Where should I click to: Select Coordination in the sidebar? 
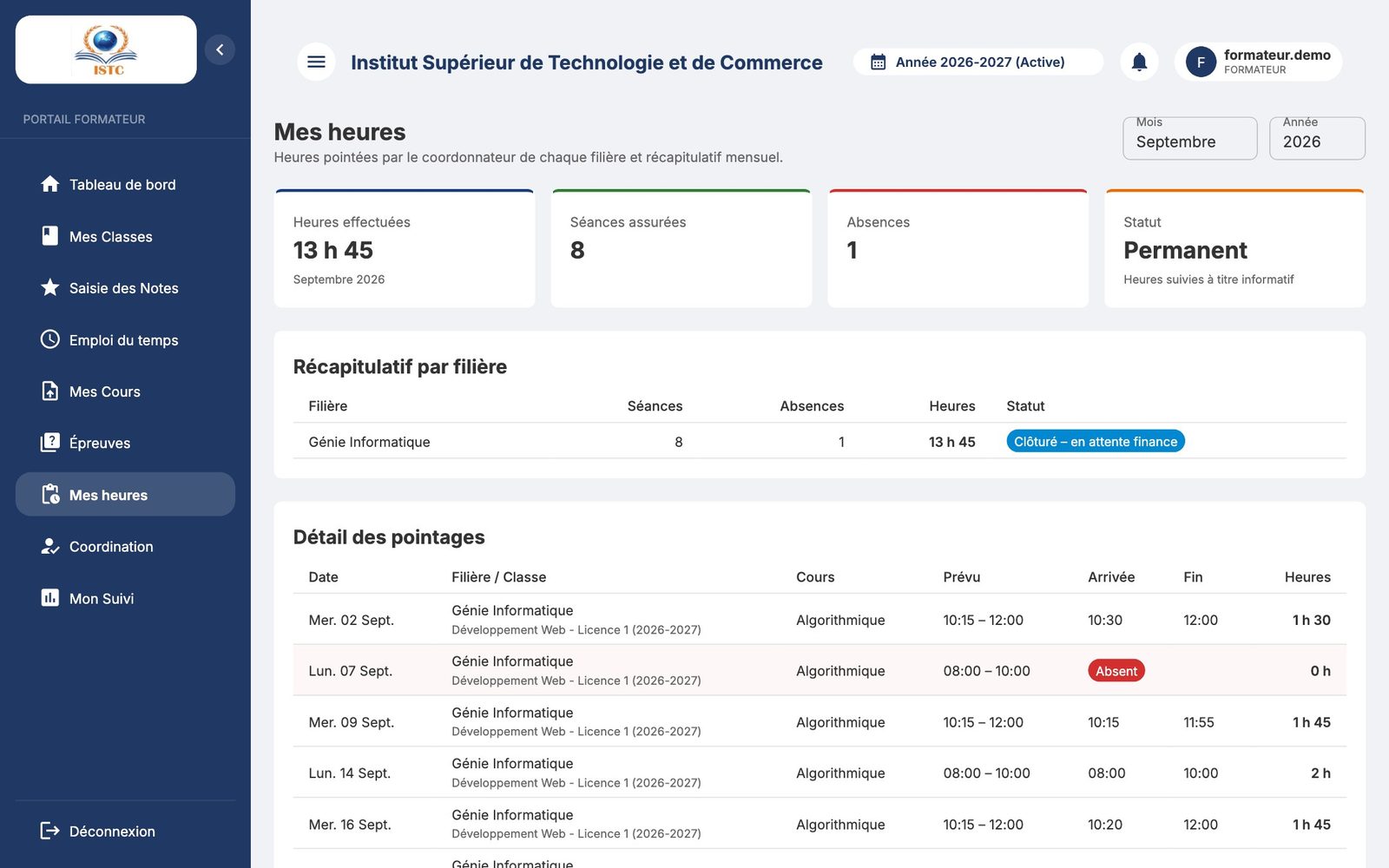click(x=125, y=546)
